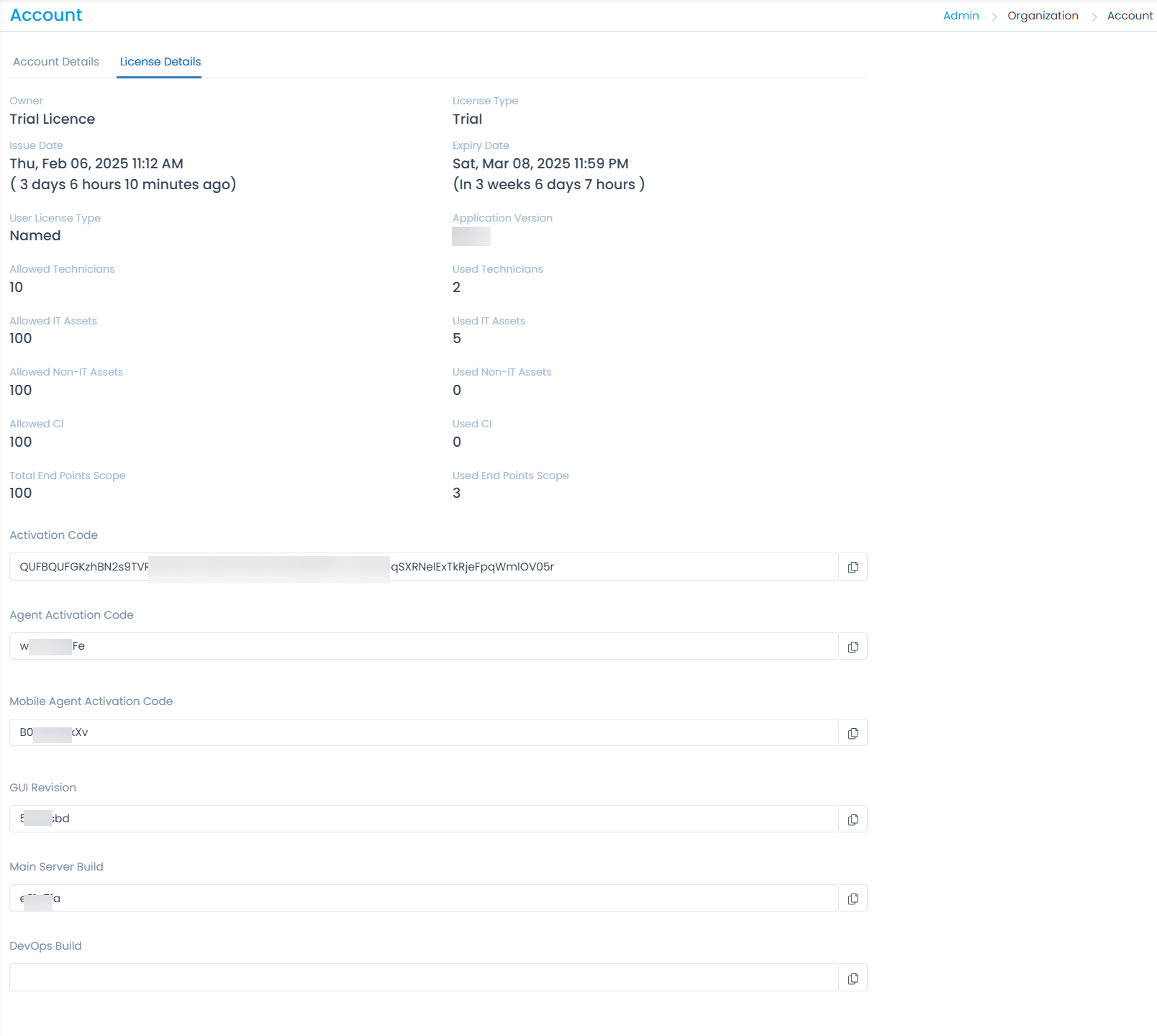Image resolution: width=1157 pixels, height=1036 pixels.
Task: Click the Activation Code field
Action: pyautogui.click(x=424, y=567)
